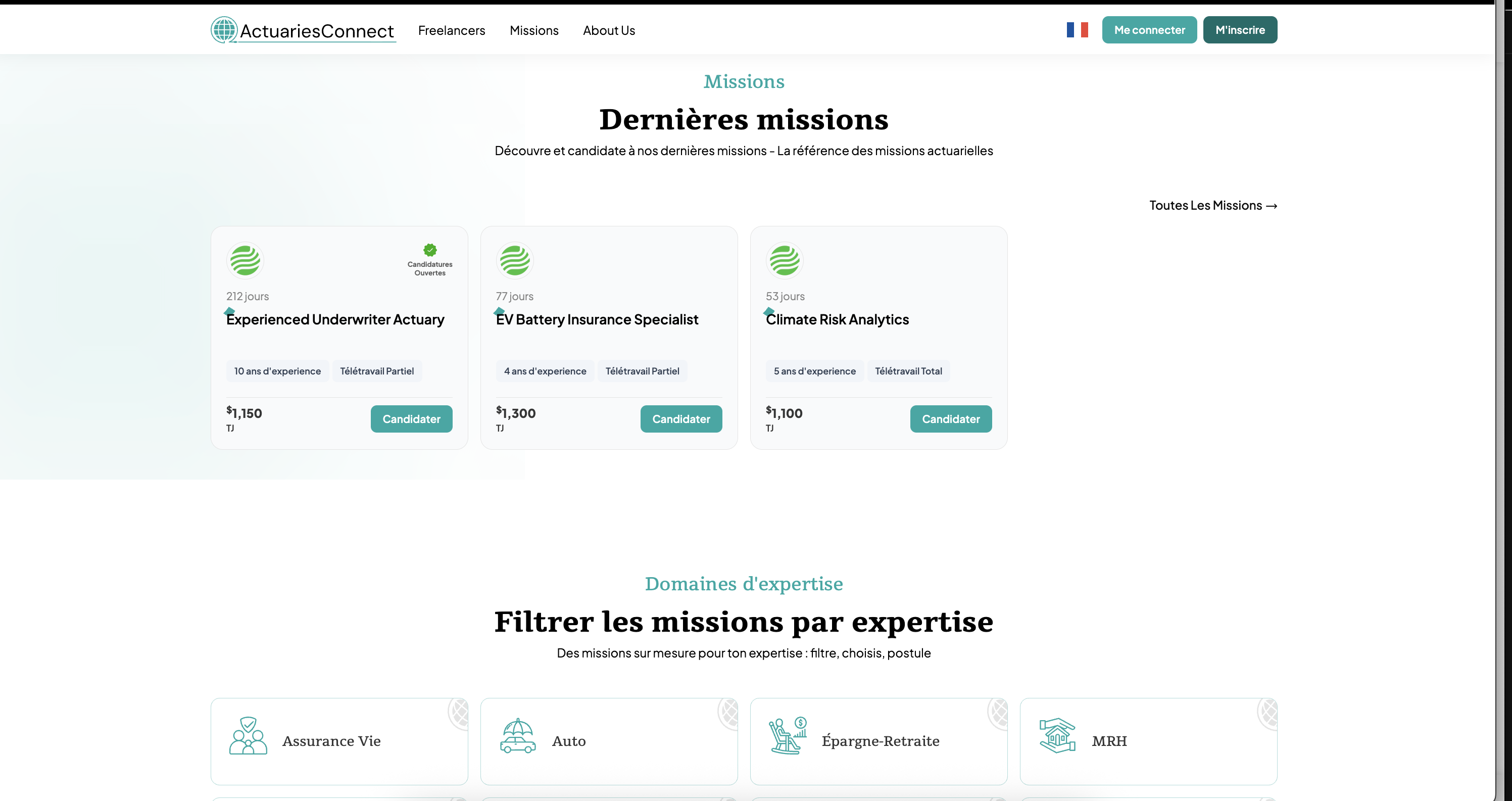Image resolution: width=1512 pixels, height=801 pixels.
Task: Click the company logo on EV Battery Insurance Specialist card
Action: (515, 260)
